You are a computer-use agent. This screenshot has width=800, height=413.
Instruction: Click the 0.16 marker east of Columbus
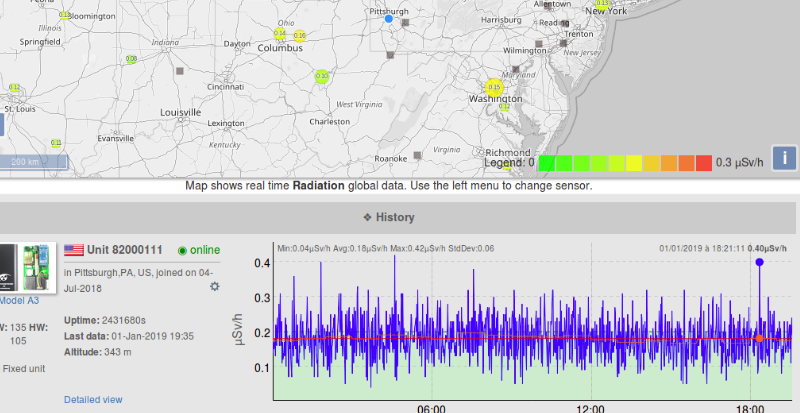tap(299, 36)
